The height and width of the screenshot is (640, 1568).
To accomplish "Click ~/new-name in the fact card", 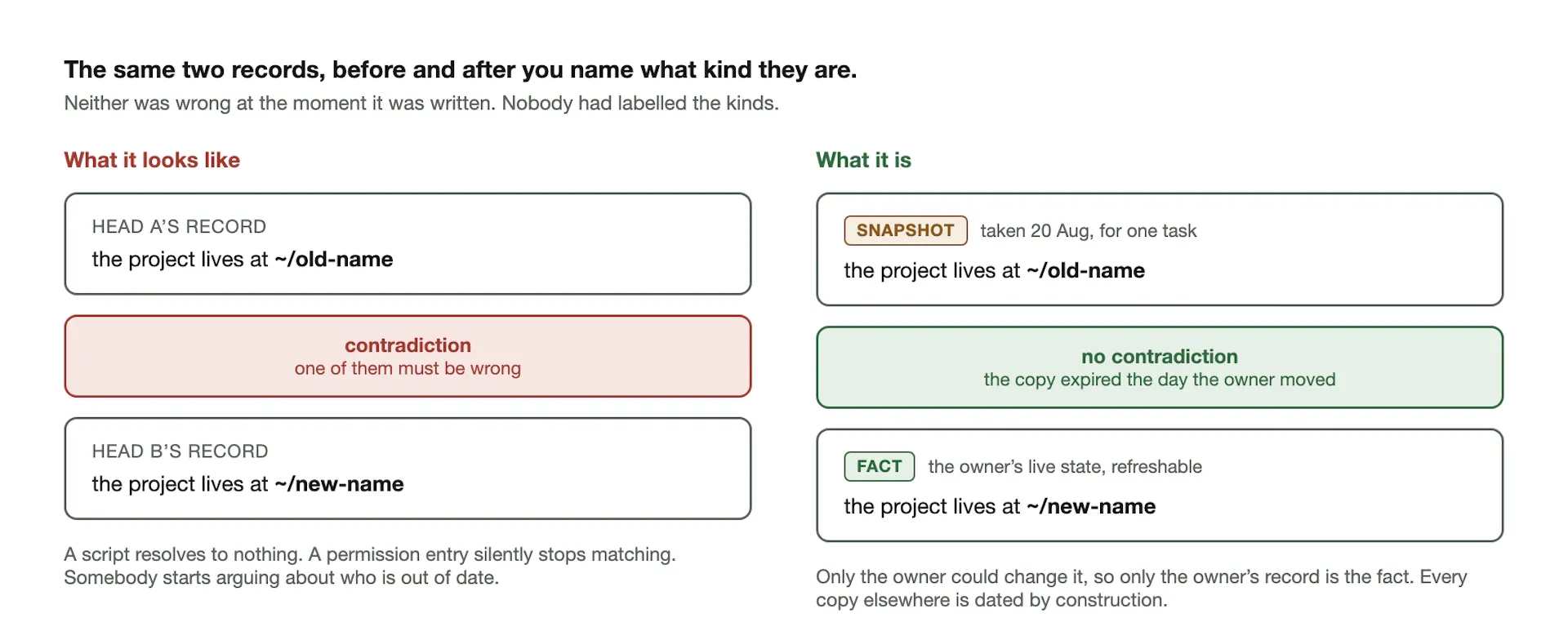I will point(1091,507).
